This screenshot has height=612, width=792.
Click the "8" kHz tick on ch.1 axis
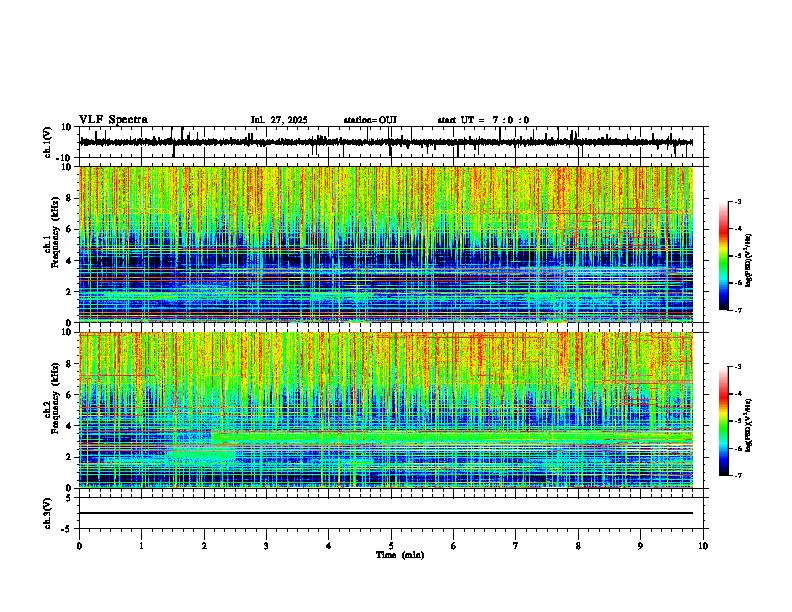[x=71, y=198]
